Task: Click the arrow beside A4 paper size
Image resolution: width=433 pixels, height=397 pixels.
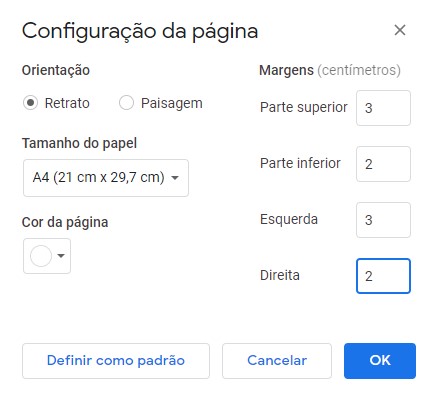Action: (175, 178)
